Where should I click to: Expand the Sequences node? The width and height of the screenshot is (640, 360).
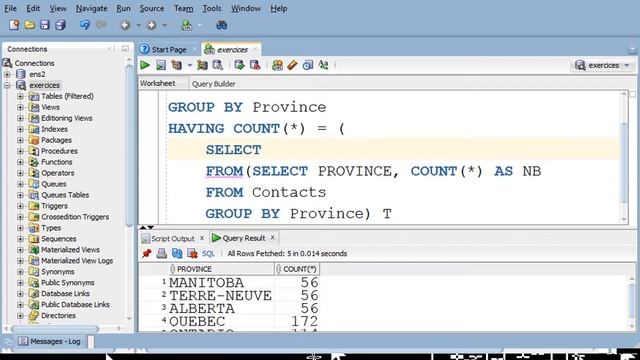pos(20,239)
